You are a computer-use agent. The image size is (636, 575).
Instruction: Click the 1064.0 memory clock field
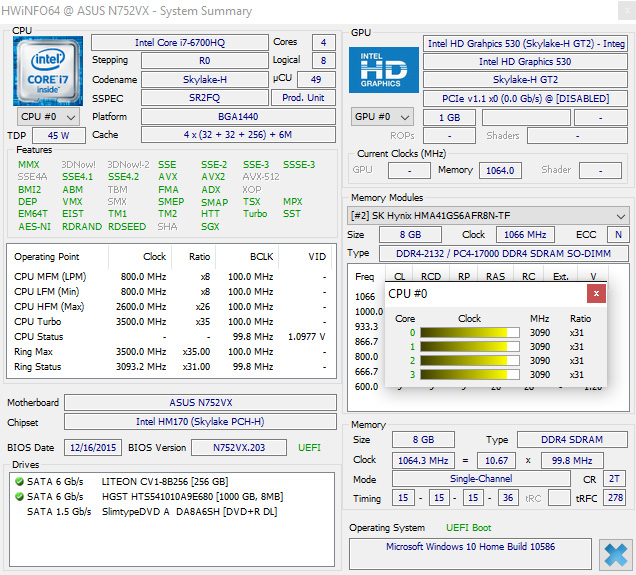500,170
